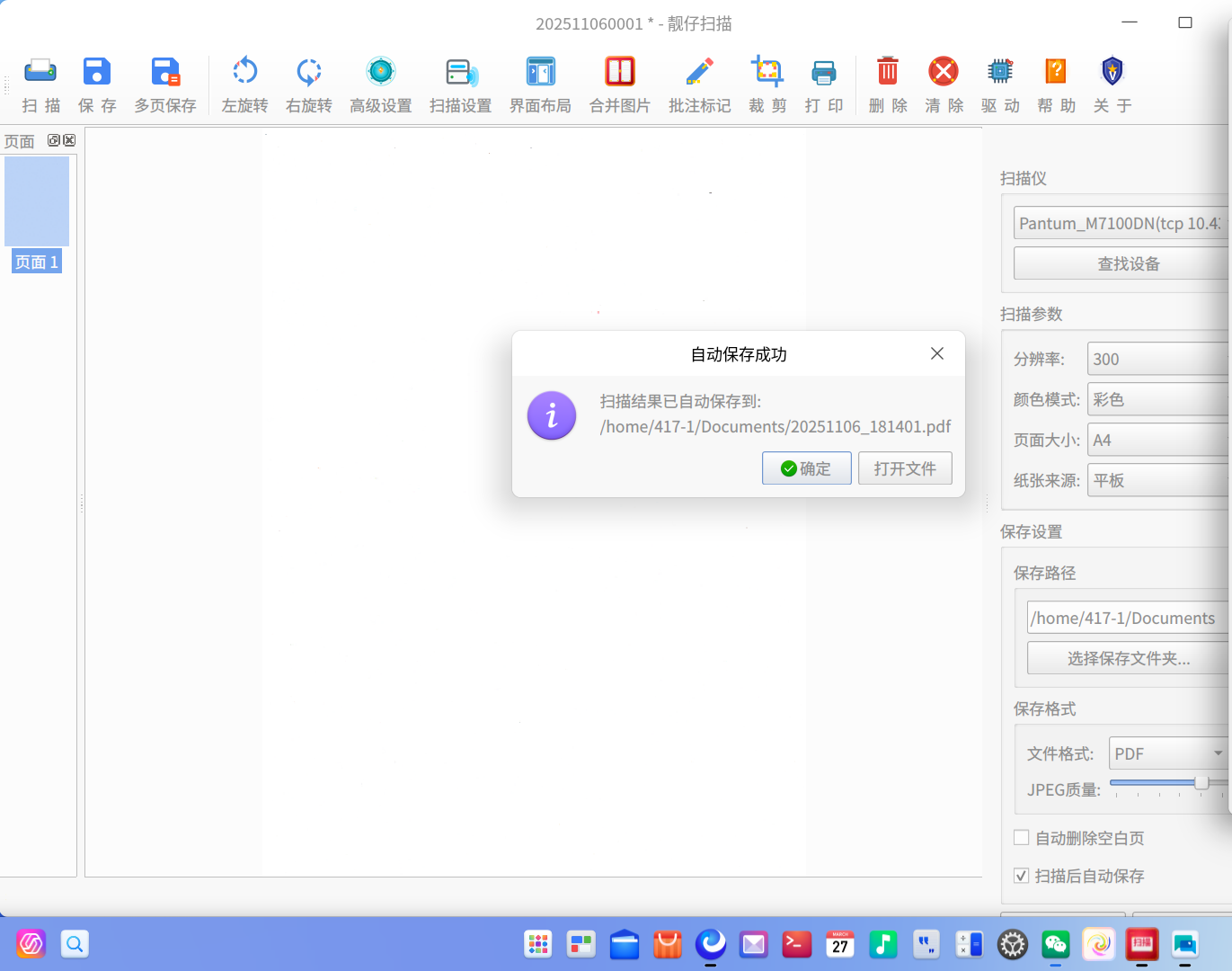The height and width of the screenshot is (971, 1232).
Task: Close the 自动保存成功 dialog with X
Action: tap(937, 353)
